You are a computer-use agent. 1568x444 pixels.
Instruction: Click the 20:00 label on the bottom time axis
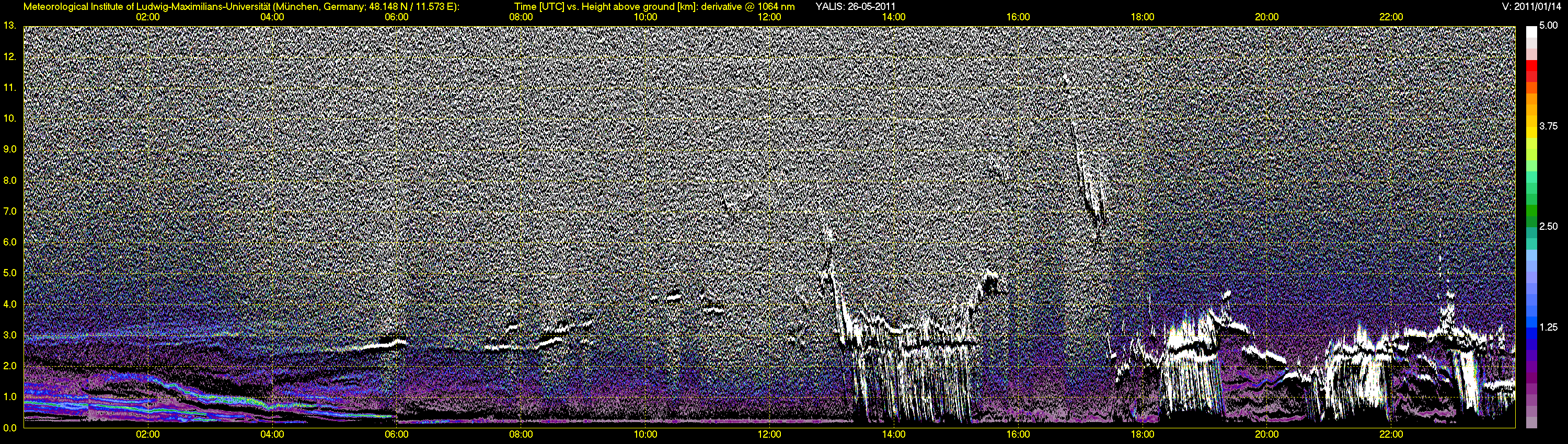1267,435
